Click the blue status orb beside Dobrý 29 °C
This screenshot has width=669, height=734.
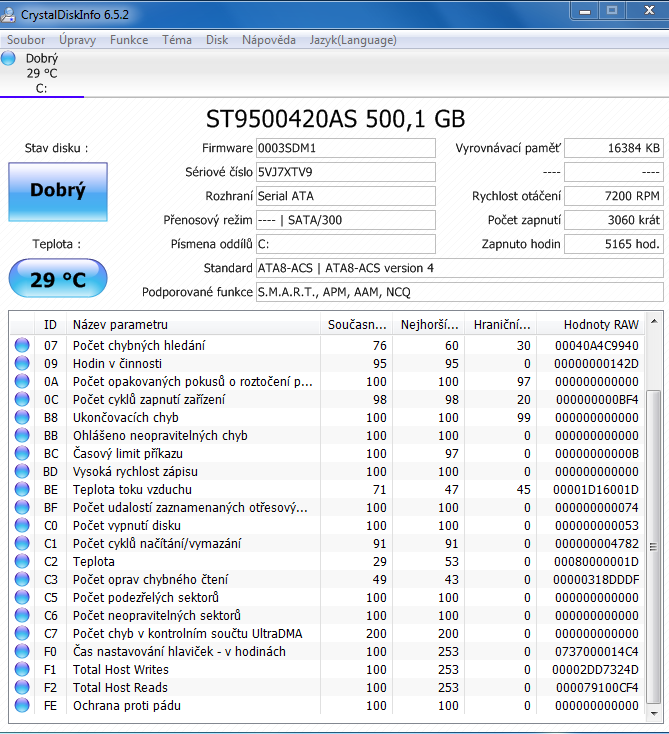tap(8, 59)
